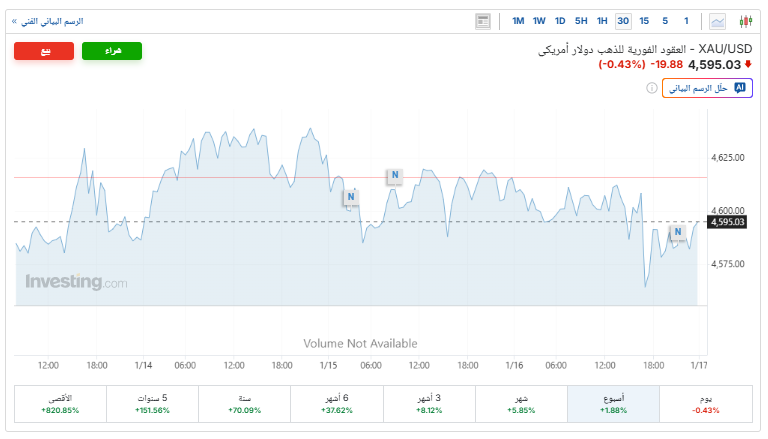Open the N news marker near 1/15

pos(351,196)
